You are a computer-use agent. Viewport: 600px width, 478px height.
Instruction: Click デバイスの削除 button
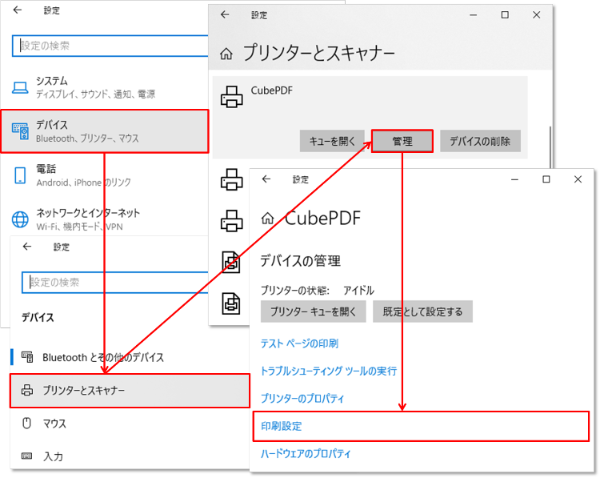click(480, 141)
